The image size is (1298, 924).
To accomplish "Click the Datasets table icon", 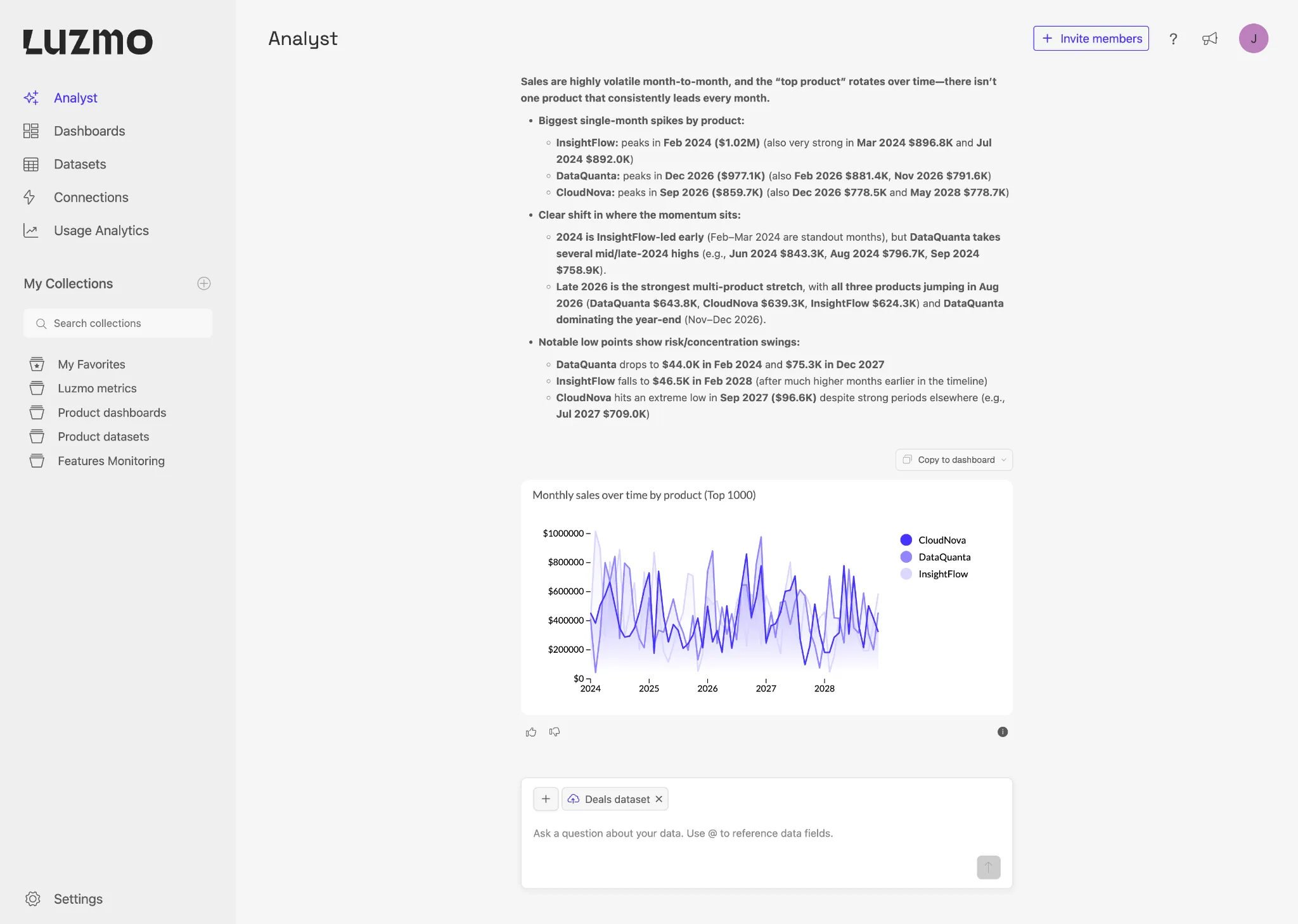I will (31, 164).
